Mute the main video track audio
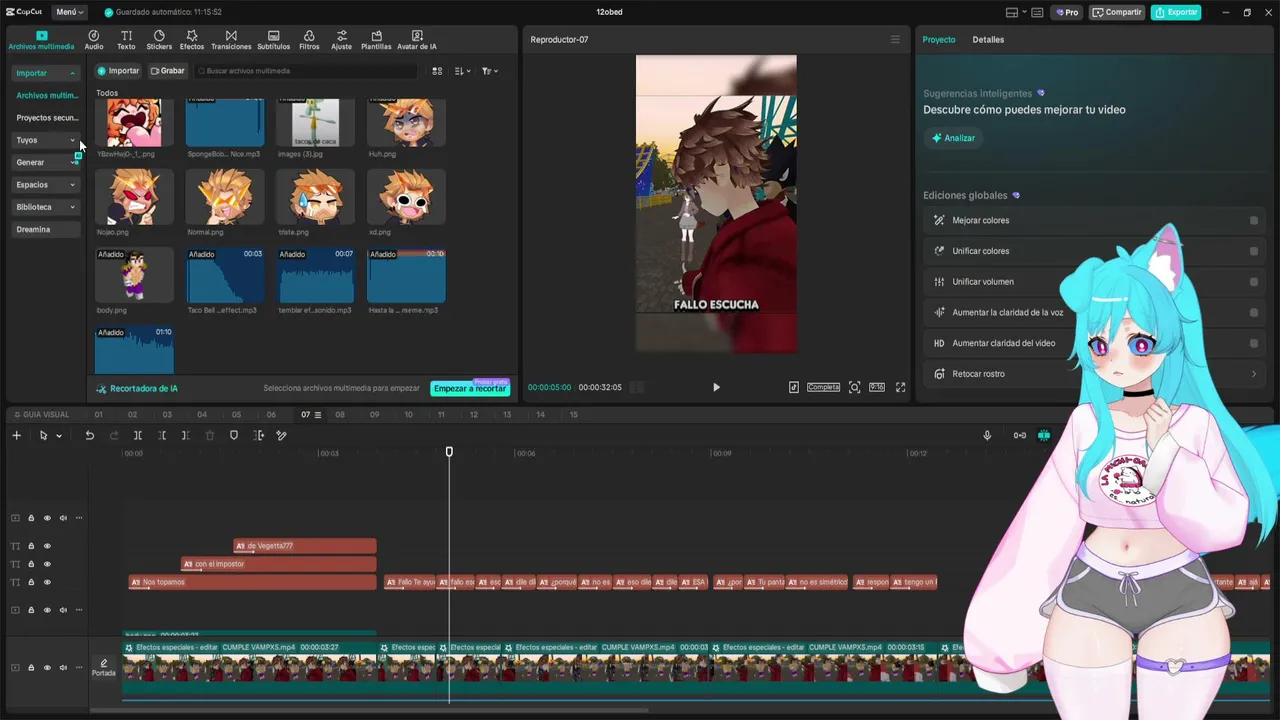 tap(63, 668)
